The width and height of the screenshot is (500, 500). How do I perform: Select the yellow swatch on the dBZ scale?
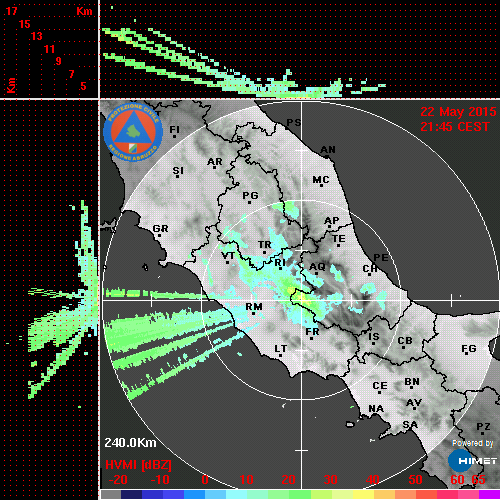point(363,494)
